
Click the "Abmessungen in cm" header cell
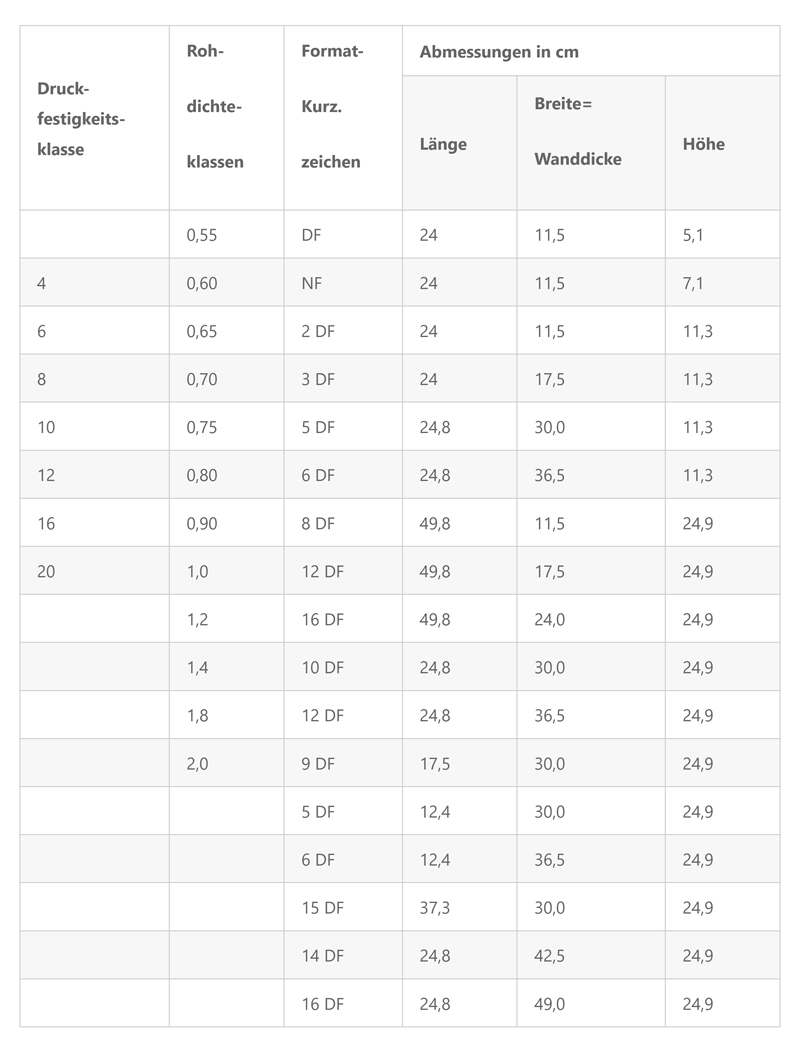(x=499, y=52)
